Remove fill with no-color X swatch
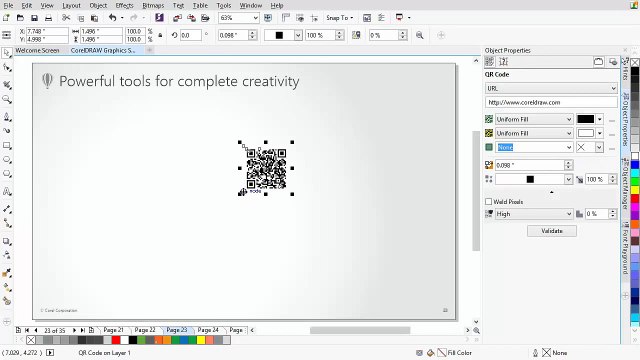Image resolution: width=640 pixels, height=360 pixels. pyautogui.click(x=31, y=340)
